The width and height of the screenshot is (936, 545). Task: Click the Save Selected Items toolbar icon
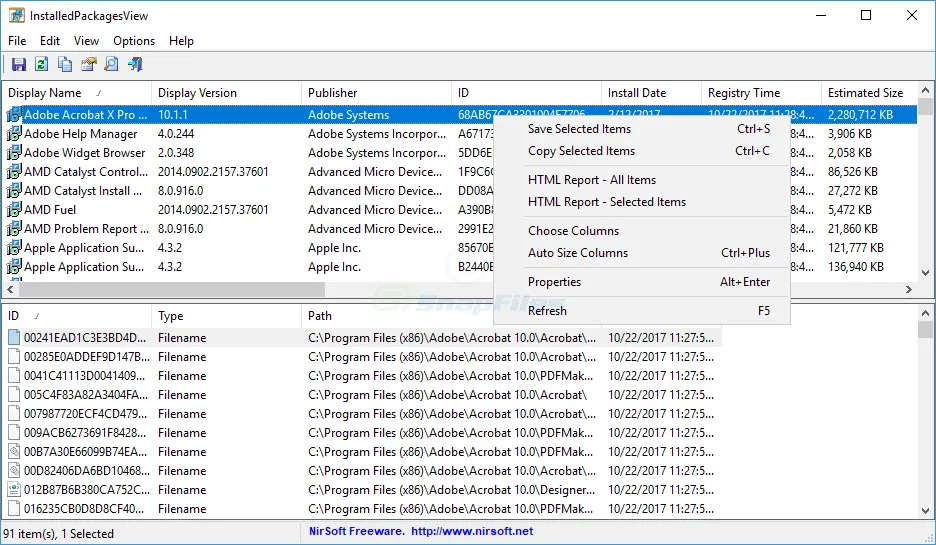pos(19,64)
